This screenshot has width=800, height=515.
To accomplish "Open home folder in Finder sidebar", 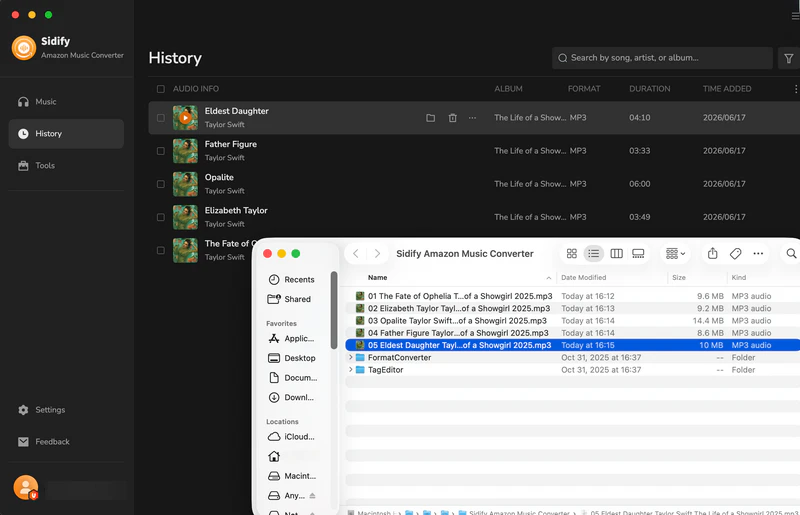I will point(274,456).
